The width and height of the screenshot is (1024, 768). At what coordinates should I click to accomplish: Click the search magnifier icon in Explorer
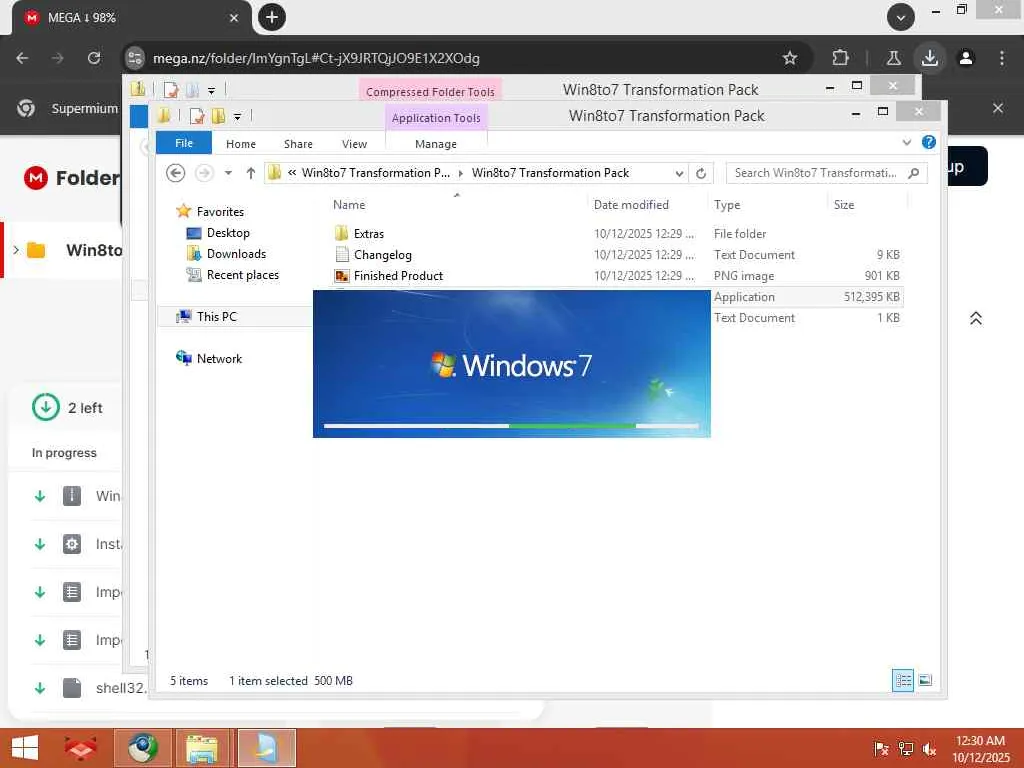[914, 173]
